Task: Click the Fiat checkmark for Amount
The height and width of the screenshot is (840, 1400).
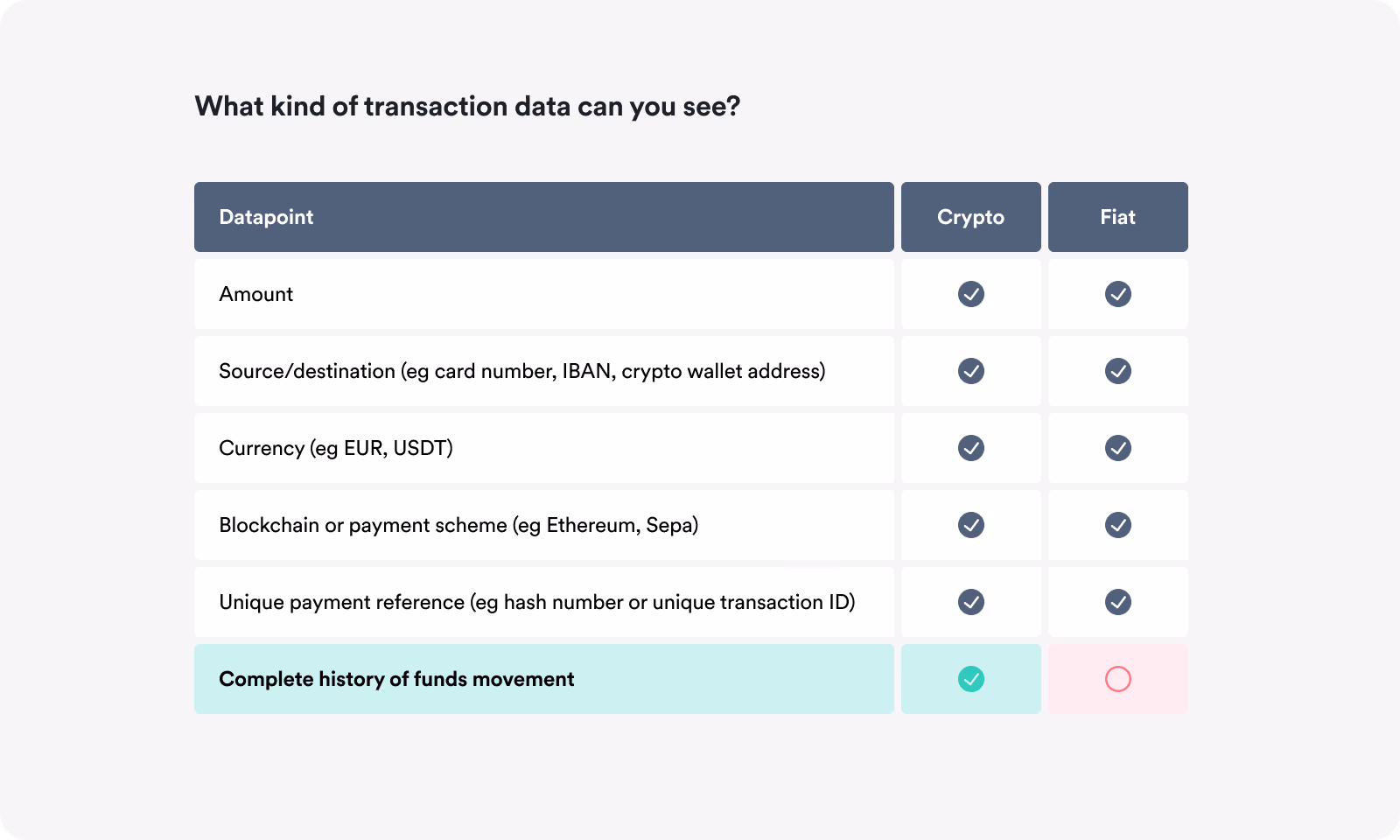Action: click(1118, 294)
